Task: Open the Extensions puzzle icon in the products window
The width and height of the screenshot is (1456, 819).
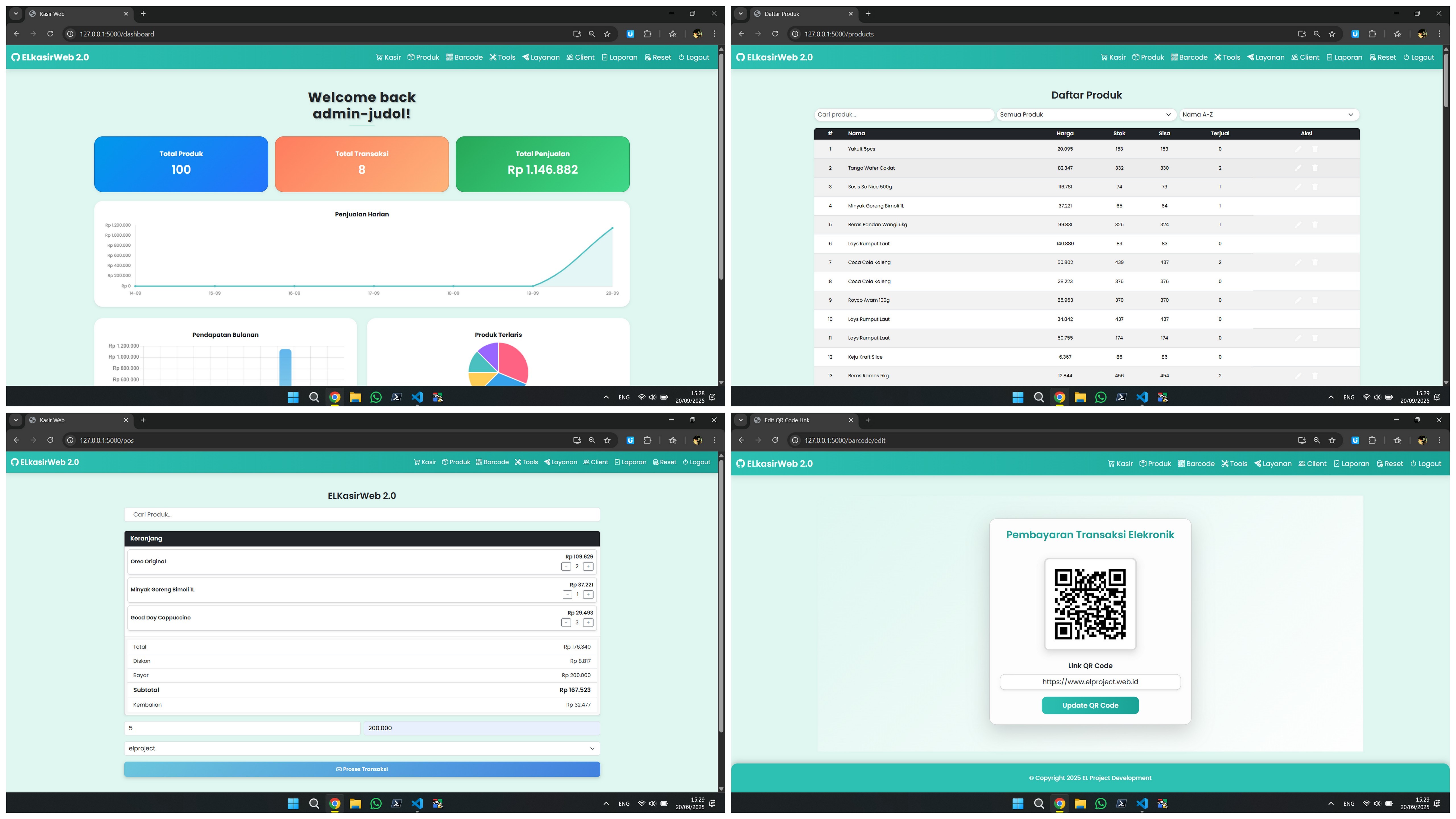Action: click(x=1372, y=34)
